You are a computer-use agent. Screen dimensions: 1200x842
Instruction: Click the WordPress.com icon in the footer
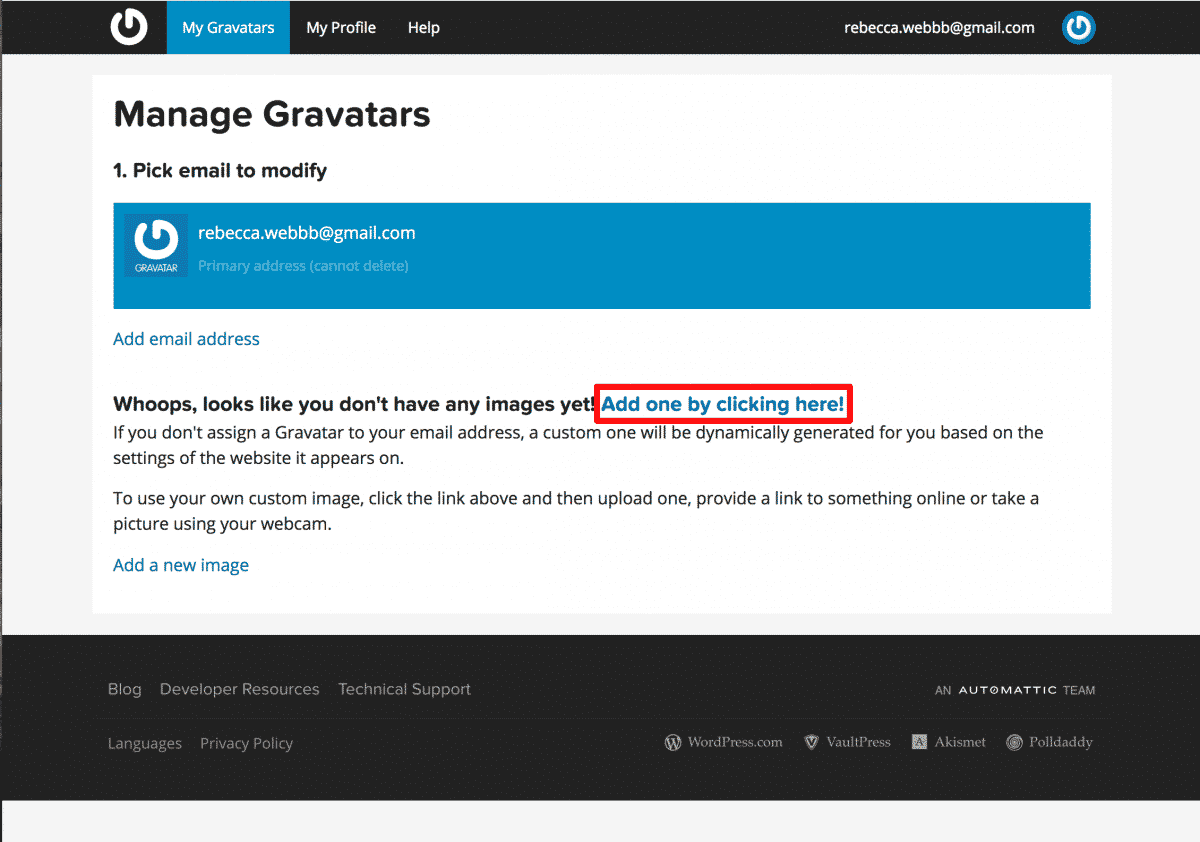673,742
